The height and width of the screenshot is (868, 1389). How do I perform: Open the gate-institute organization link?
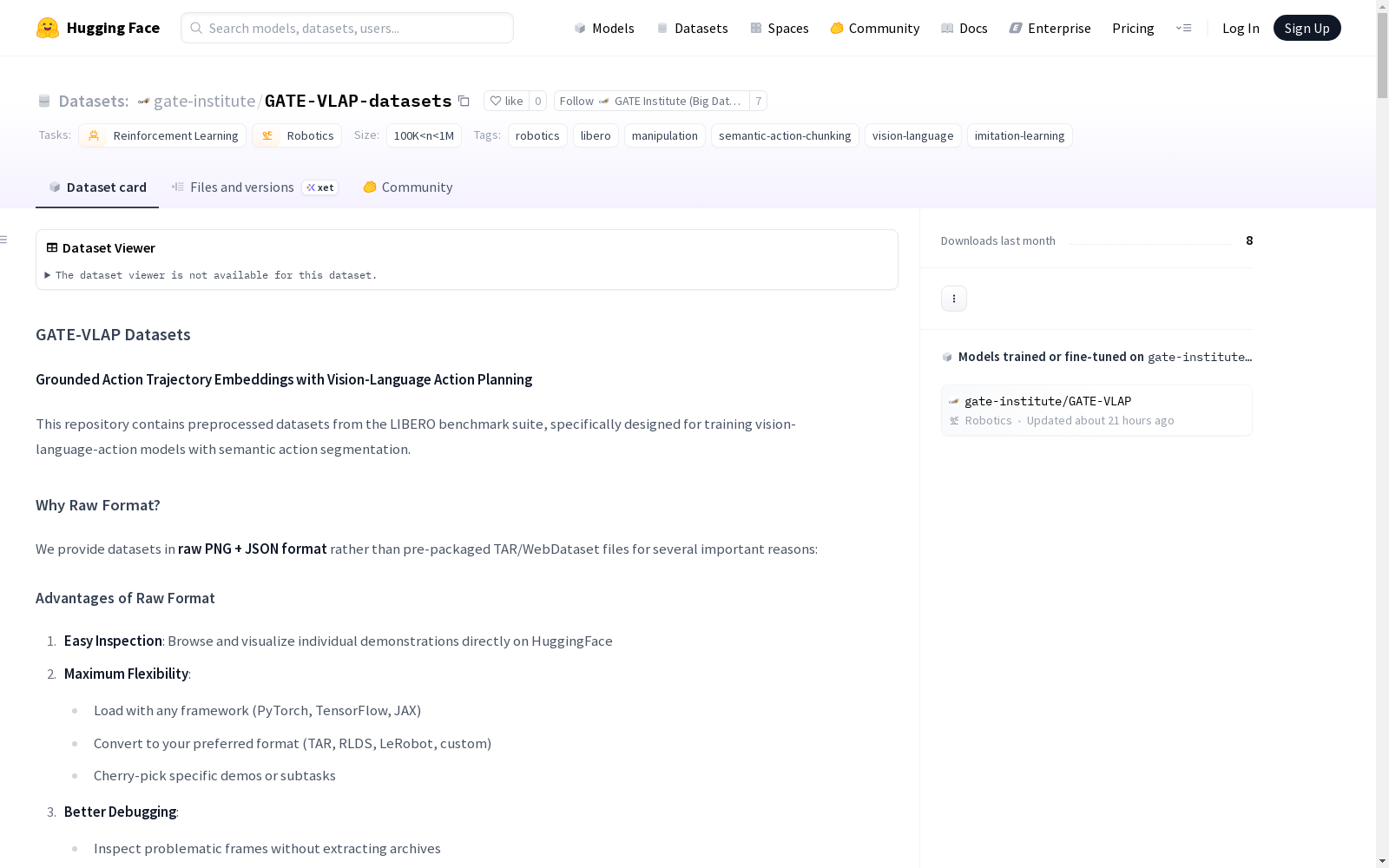tap(204, 101)
